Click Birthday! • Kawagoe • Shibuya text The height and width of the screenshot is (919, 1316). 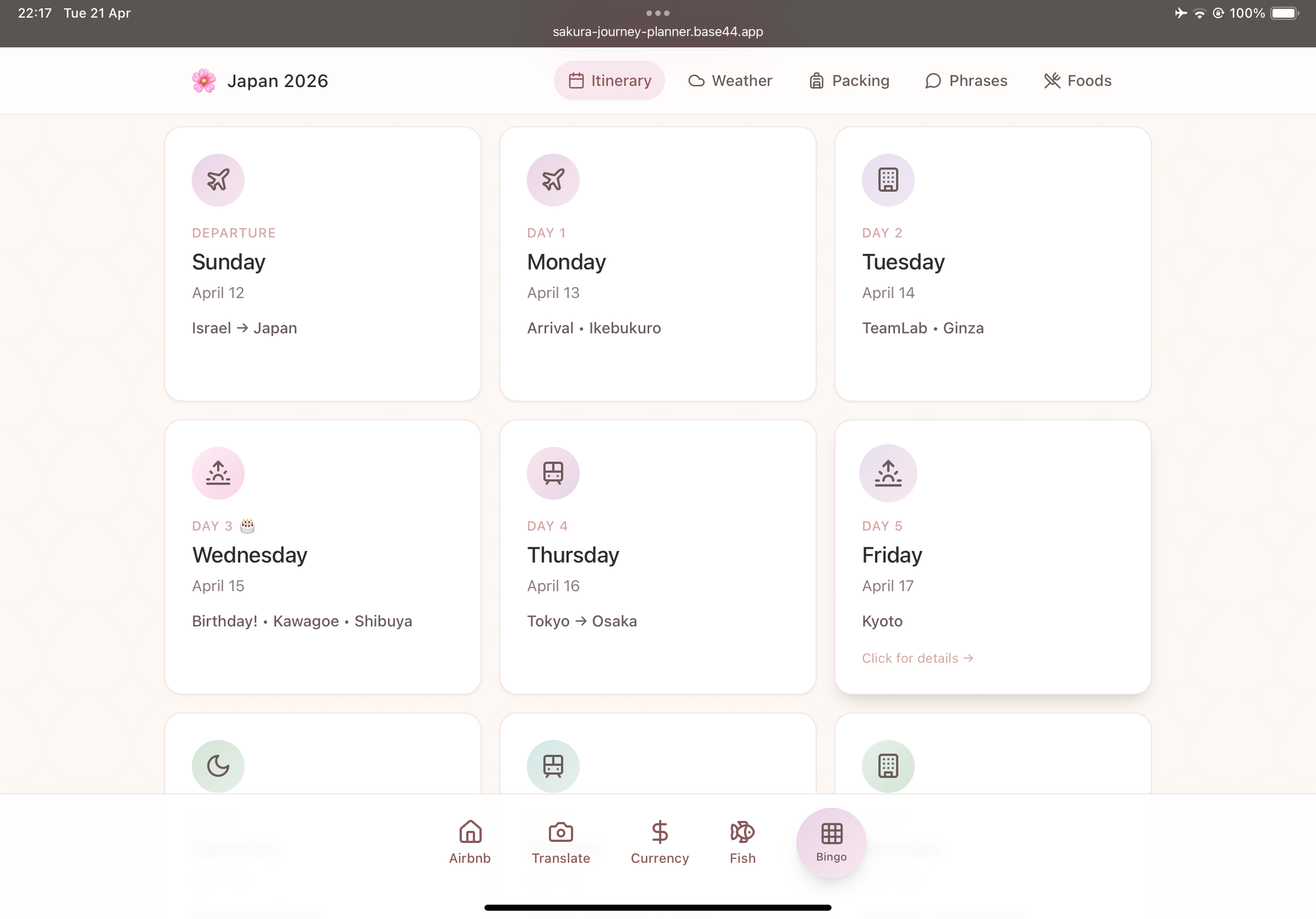pyautogui.click(x=302, y=621)
